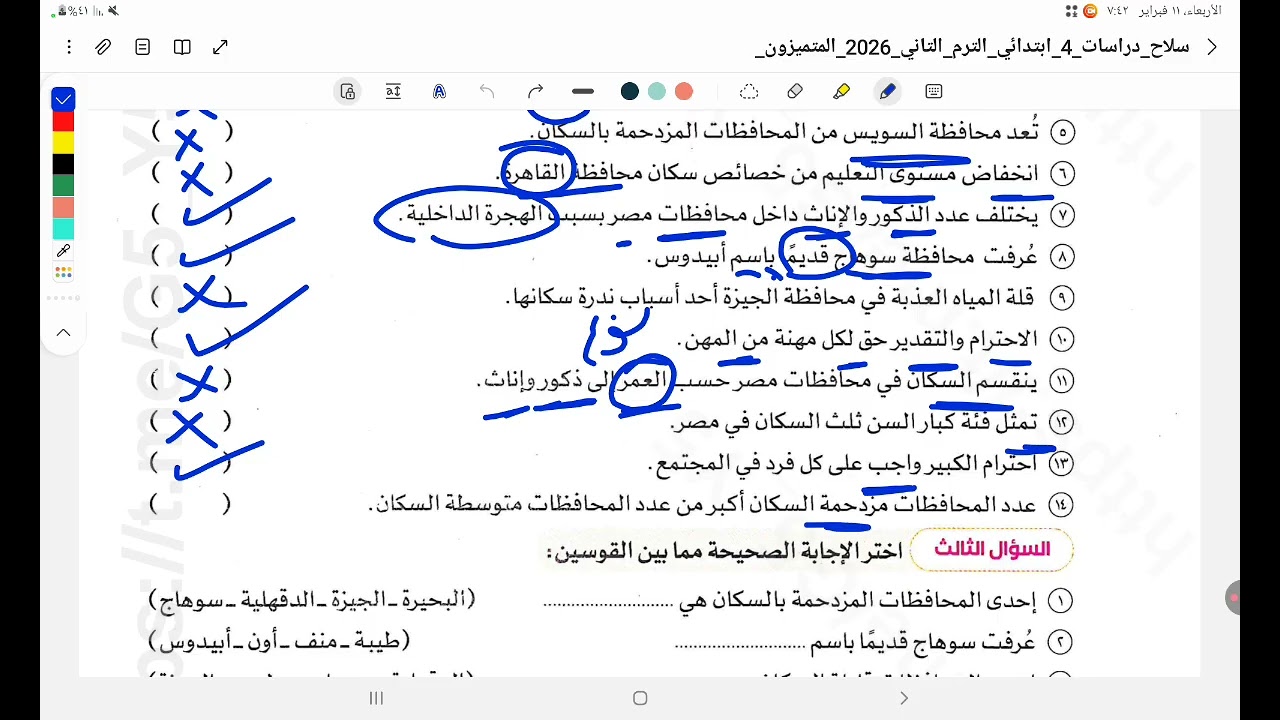The height and width of the screenshot is (720, 1280).
Task: Choose the red swatch in side palette
Action: pyautogui.click(x=63, y=121)
